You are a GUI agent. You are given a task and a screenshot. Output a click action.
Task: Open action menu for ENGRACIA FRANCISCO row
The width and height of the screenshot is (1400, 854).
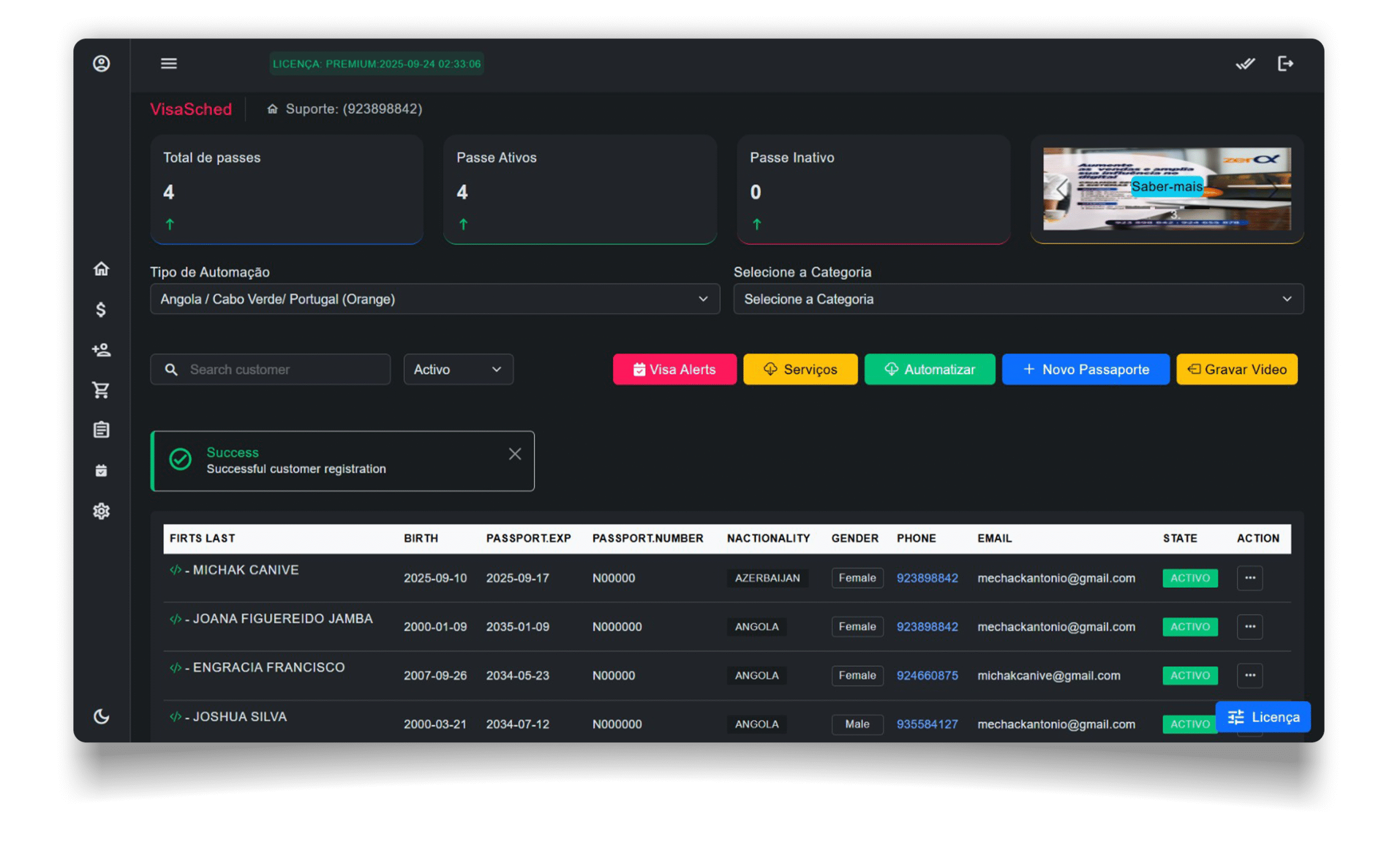[1250, 676]
